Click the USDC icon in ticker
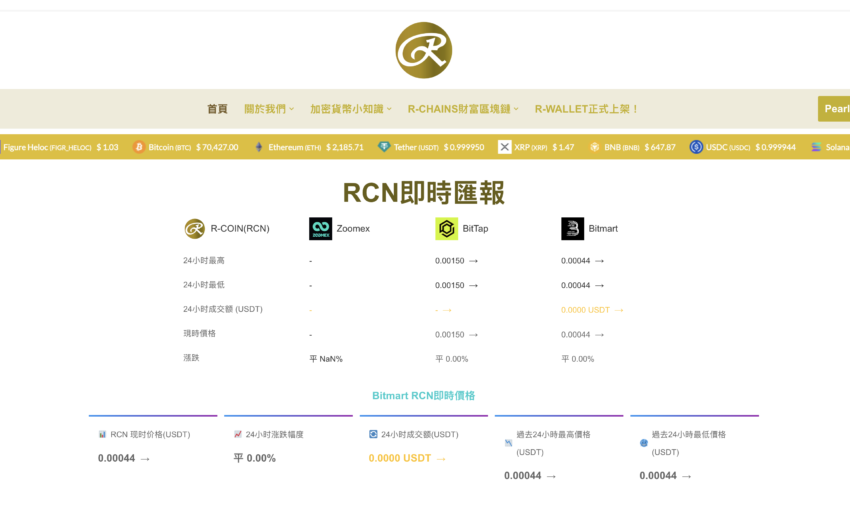Screen dimensions: 850x520 coord(696,147)
